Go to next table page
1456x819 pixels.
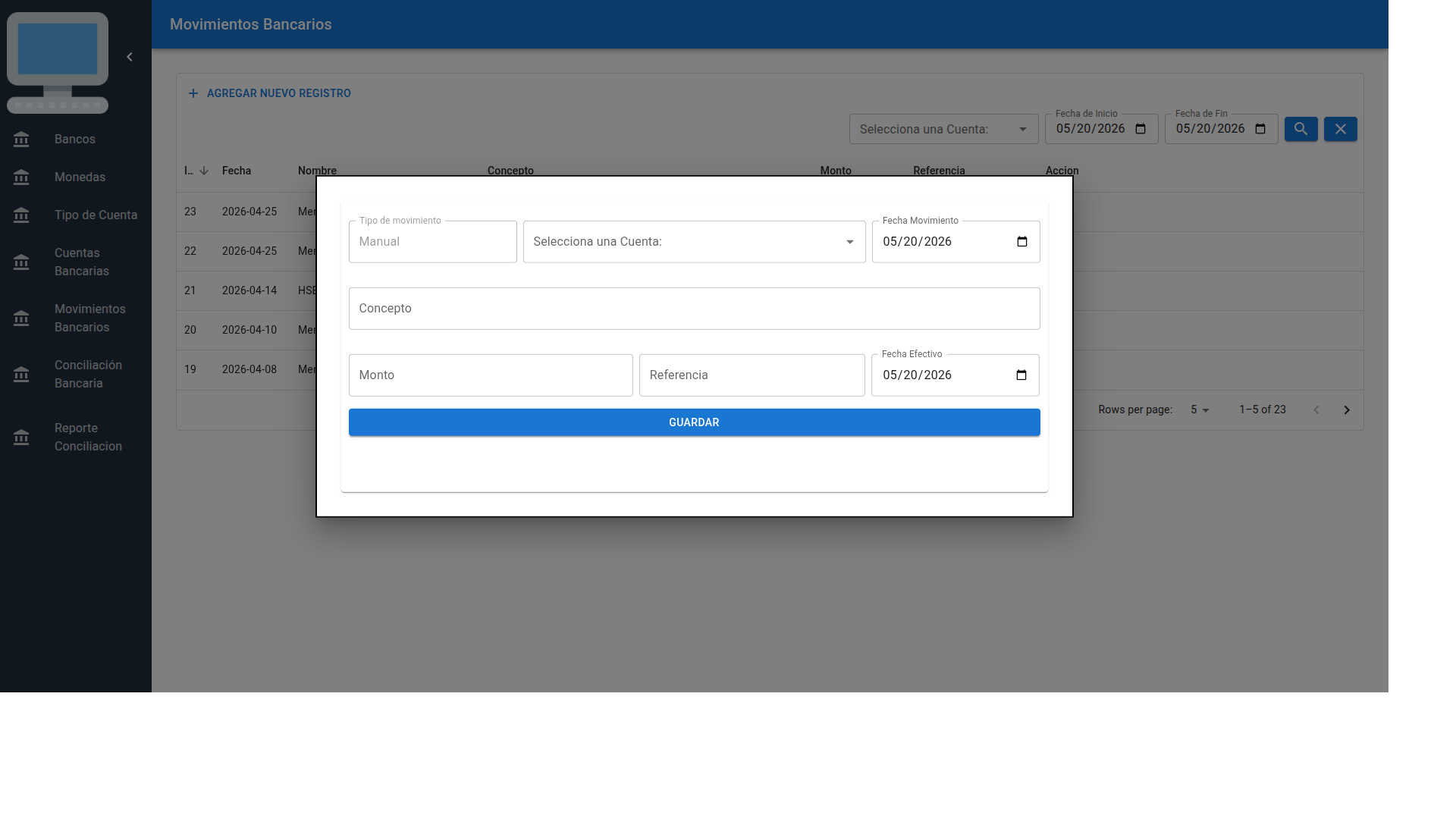[x=1347, y=410]
